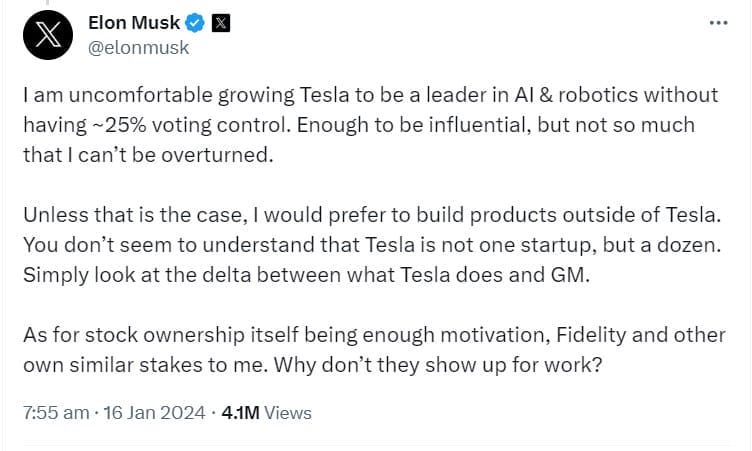This screenshot has height=451, width=752.
Task: Click the black X affiliate badge
Action: point(223,23)
